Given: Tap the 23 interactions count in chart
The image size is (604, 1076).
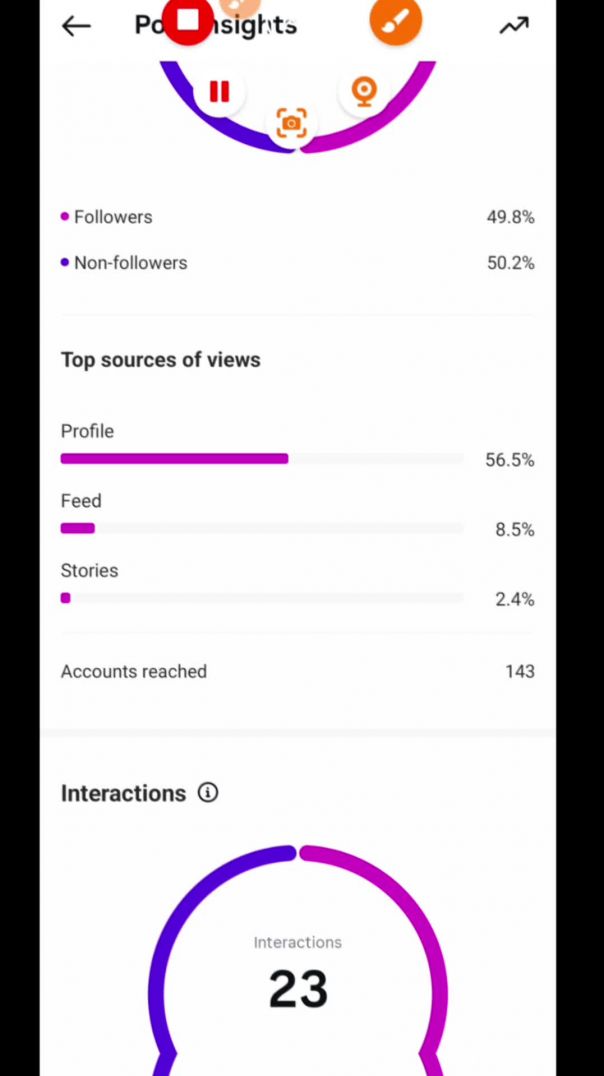Looking at the screenshot, I should pyautogui.click(x=298, y=989).
